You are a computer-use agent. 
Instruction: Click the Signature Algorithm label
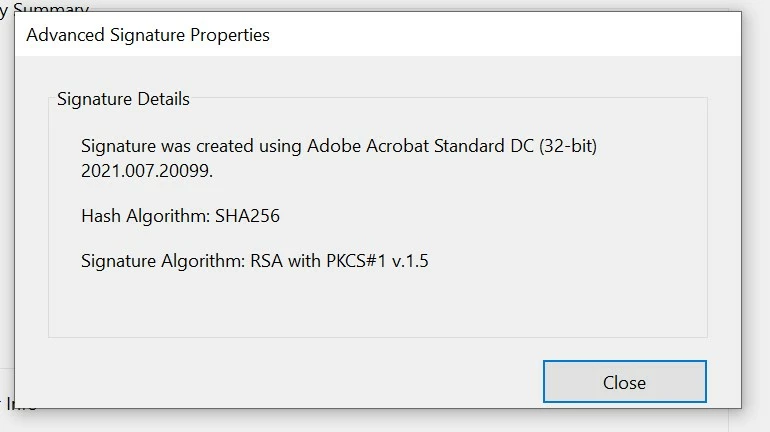pos(163,261)
